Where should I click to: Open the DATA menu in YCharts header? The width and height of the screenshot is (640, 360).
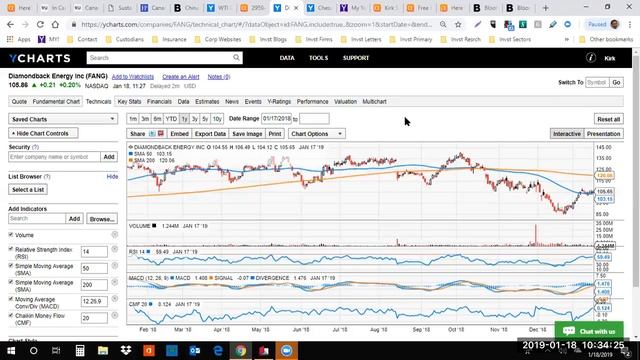(287, 58)
